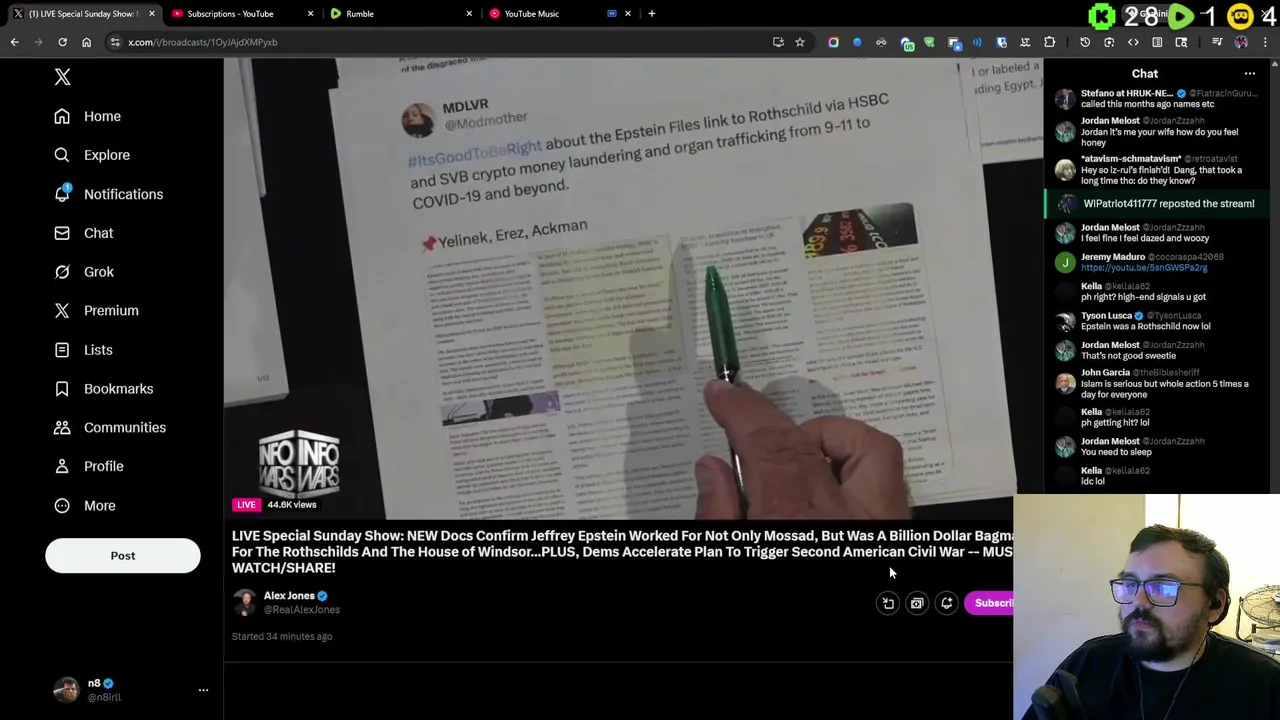Reload the page
The width and height of the screenshot is (1280, 720).
click(x=62, y=42)
